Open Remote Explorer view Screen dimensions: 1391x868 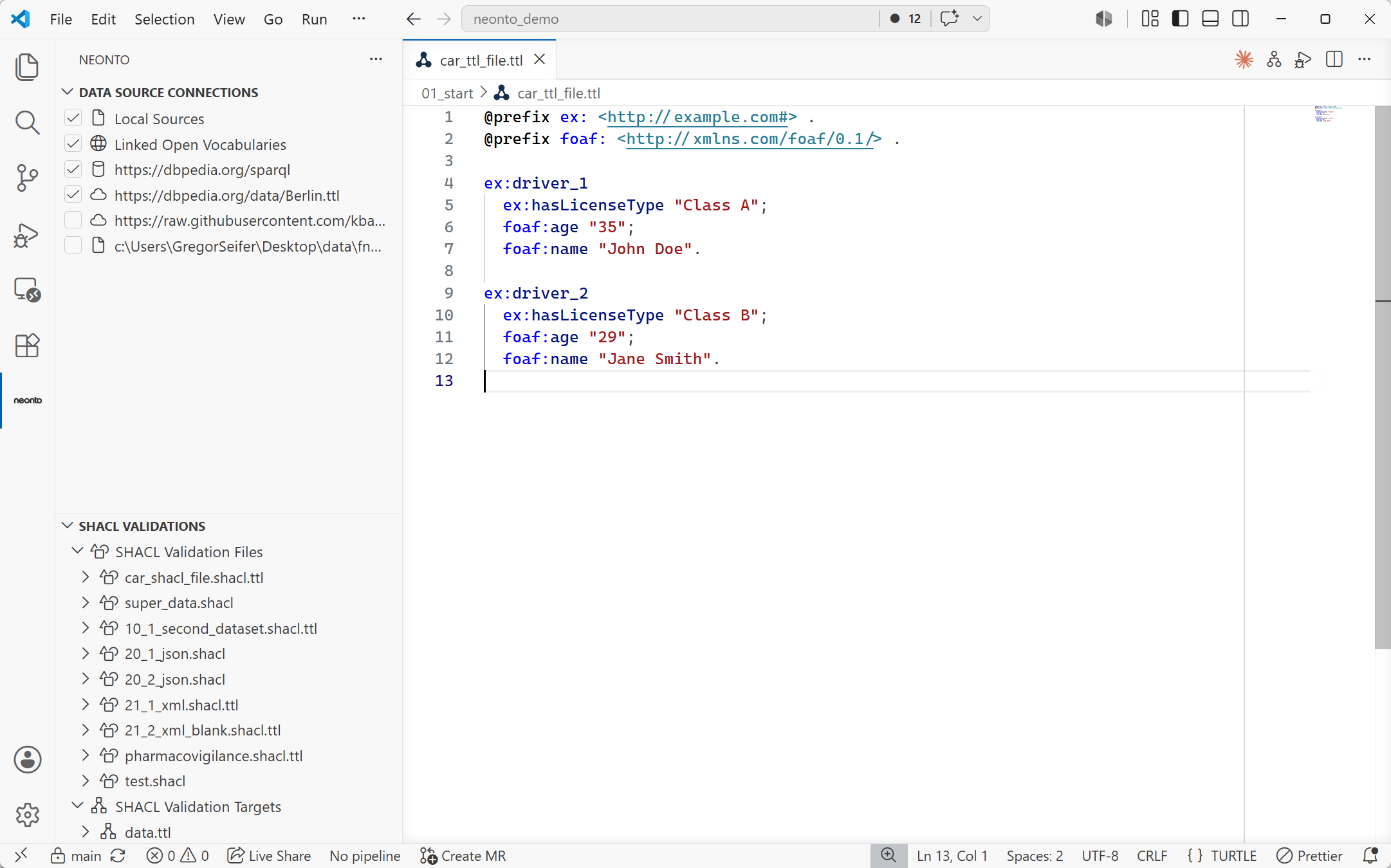(27, 290)
